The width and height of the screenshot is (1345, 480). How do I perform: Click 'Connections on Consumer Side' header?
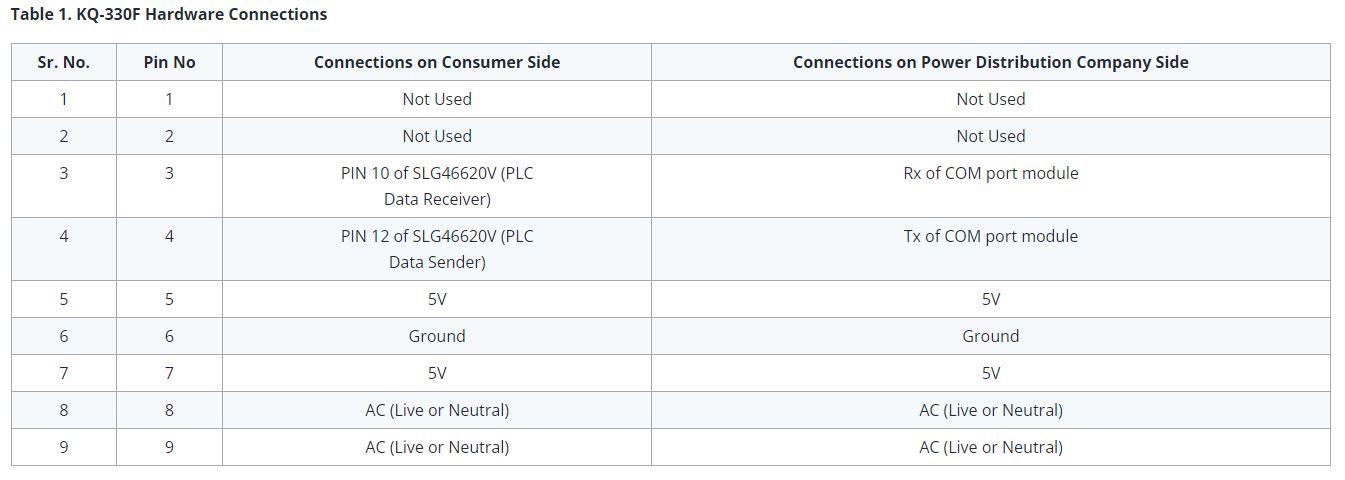pos(437,62)
